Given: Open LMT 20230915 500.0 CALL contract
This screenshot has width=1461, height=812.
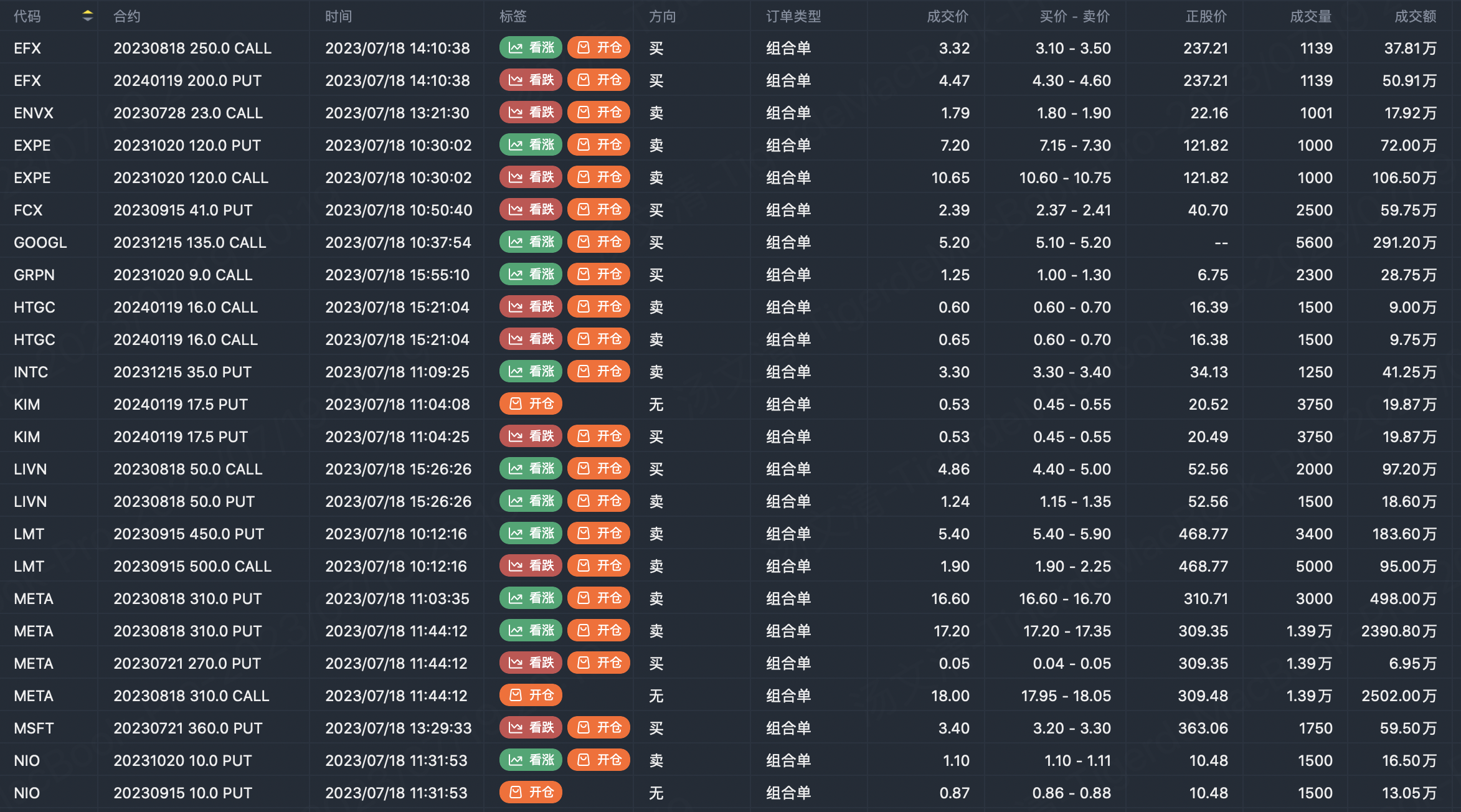Looking at the screenshot, I should click(192, 566).
